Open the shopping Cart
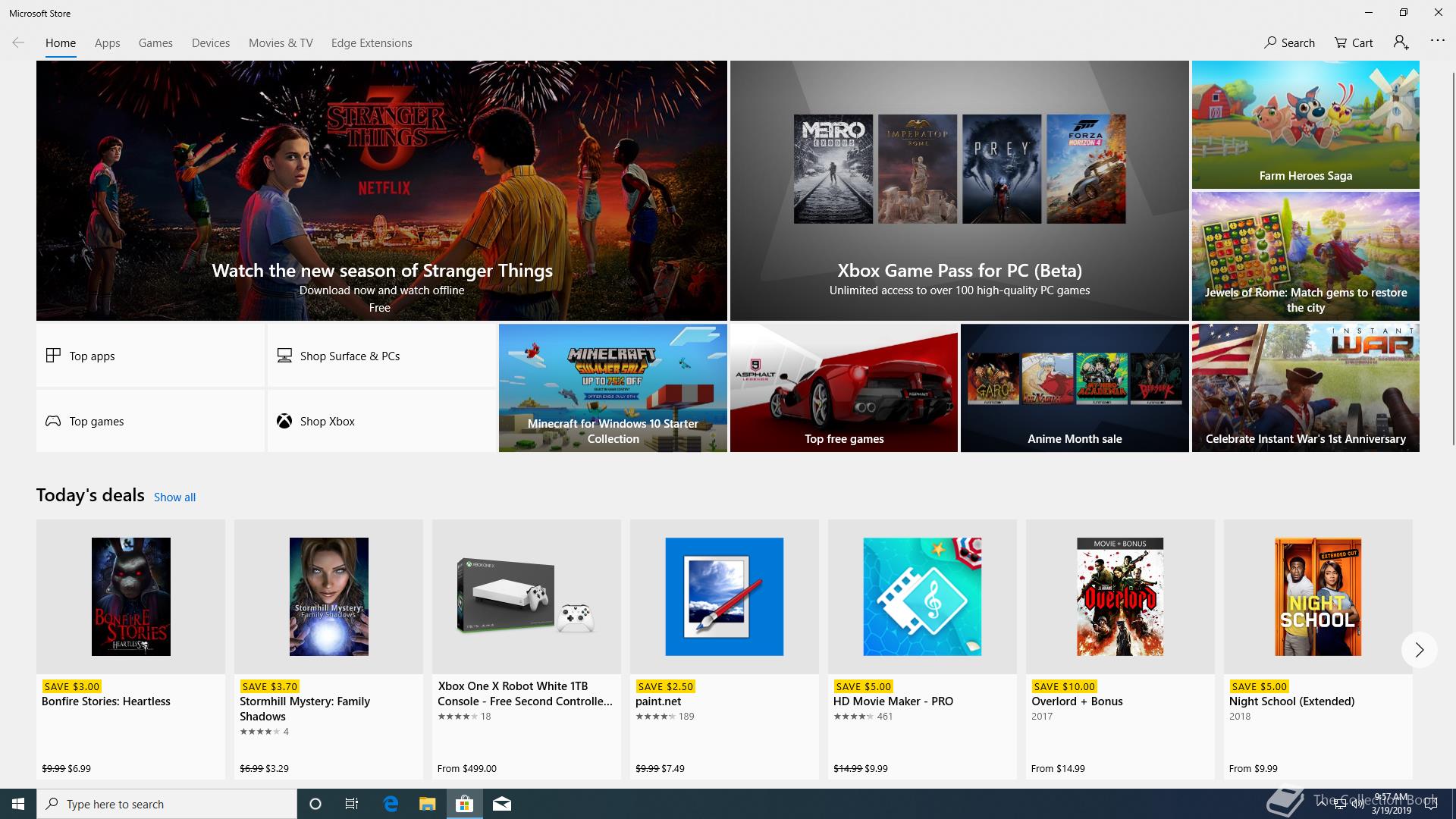Screen dimensions: 1456x819 tap(1354, 42)
